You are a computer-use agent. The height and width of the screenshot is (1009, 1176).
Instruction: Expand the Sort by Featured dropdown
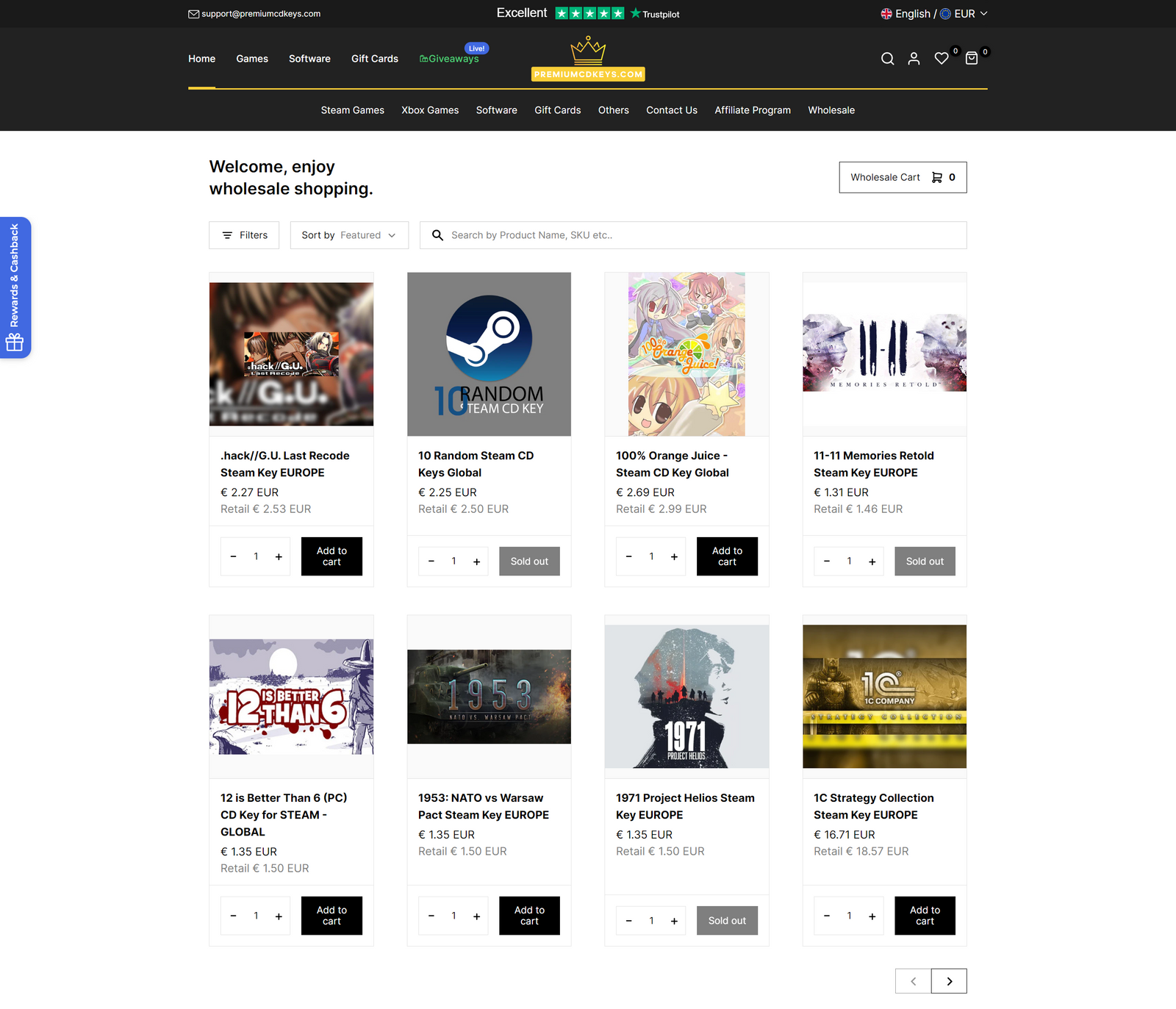(349, 235)
